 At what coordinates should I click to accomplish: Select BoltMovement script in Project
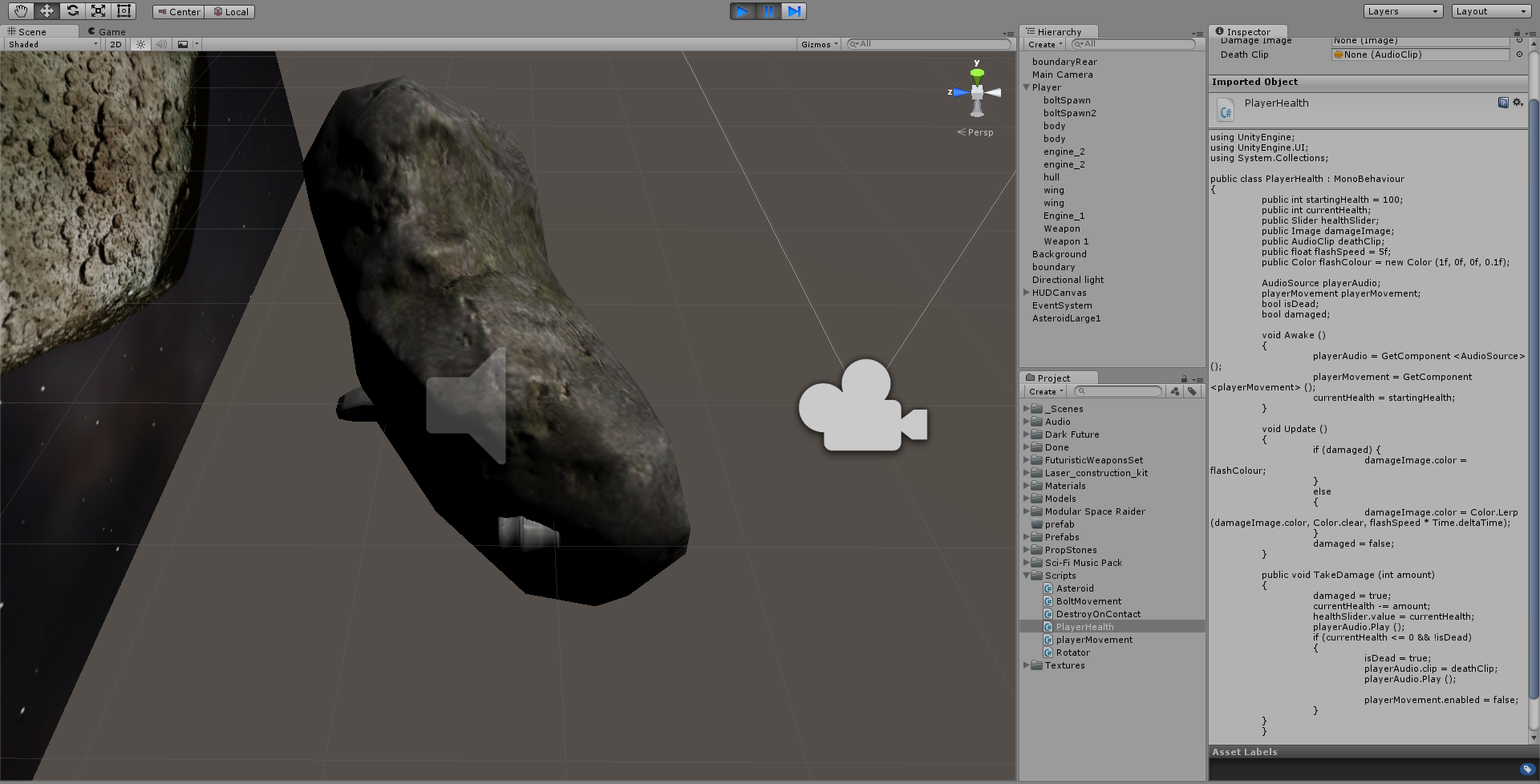[1088, 601]
